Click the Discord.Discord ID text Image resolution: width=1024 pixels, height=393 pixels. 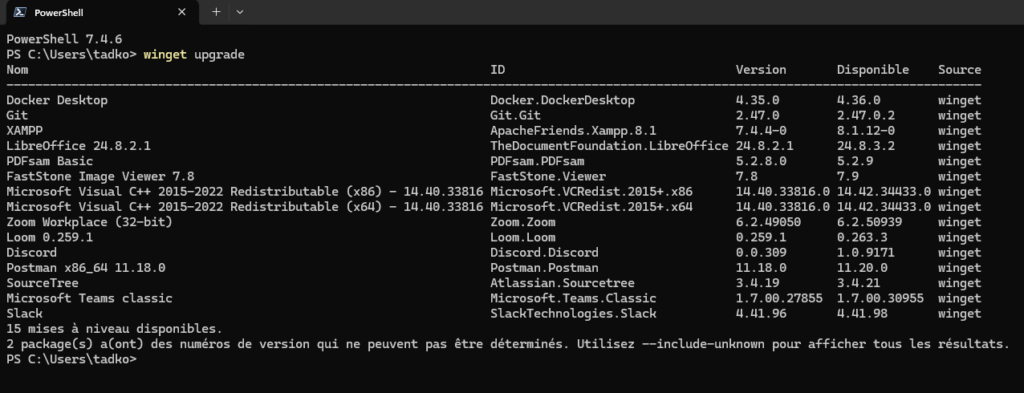(545, 253)
